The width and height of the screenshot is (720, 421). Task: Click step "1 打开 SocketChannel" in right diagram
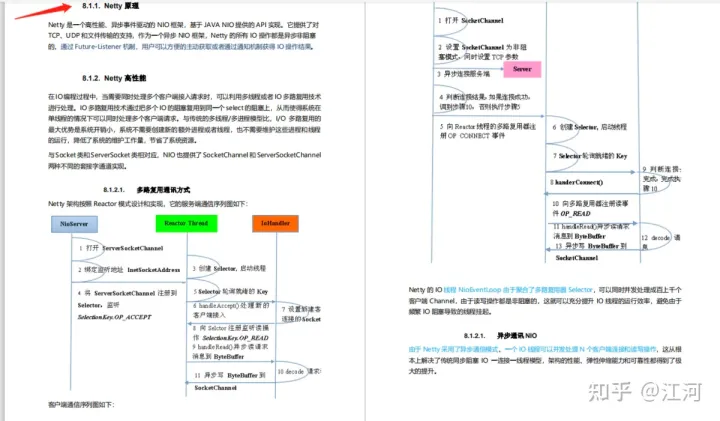pos(471,21)
